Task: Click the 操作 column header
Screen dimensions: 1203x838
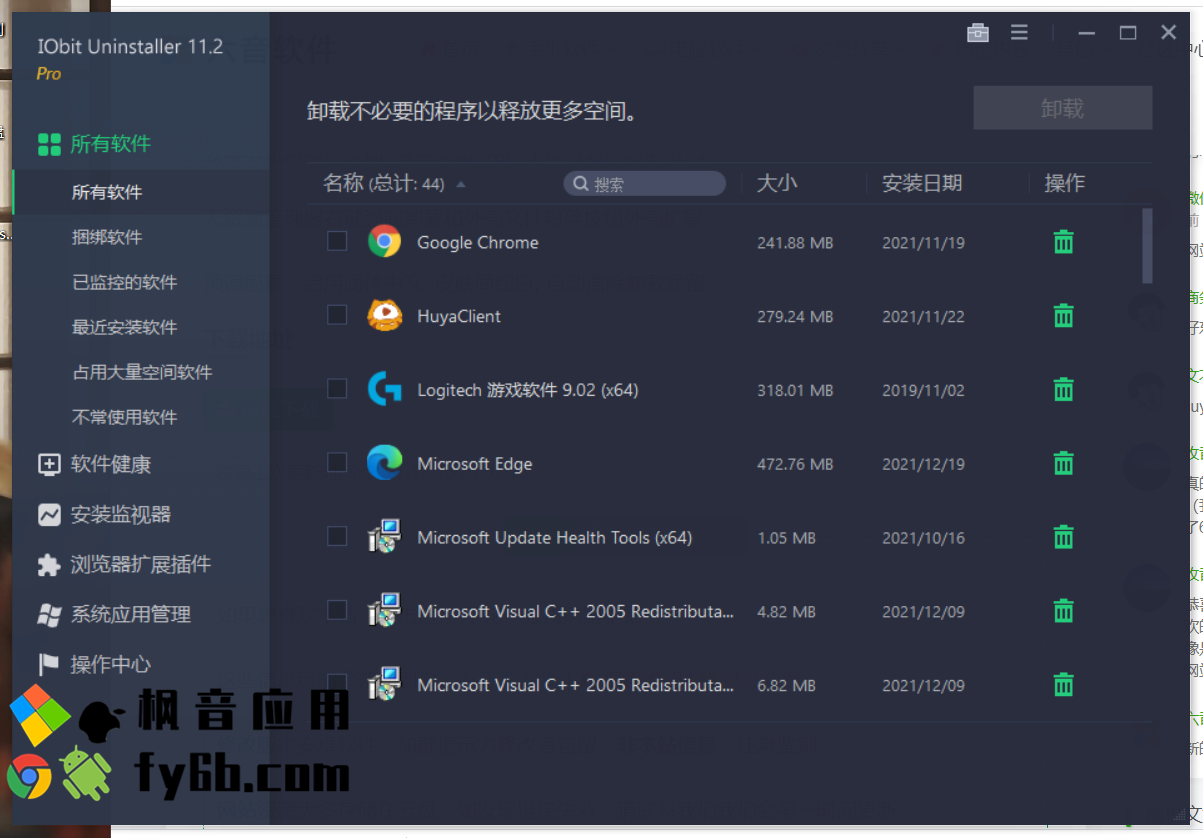Action: [1064, 183]
